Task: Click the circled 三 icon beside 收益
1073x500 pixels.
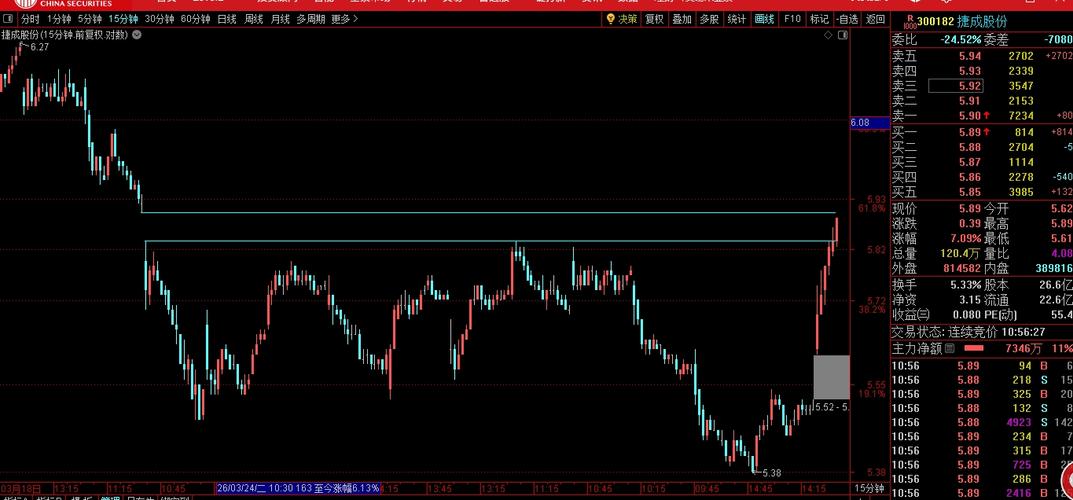Action: pyautogui.click(x=925, y=315)
